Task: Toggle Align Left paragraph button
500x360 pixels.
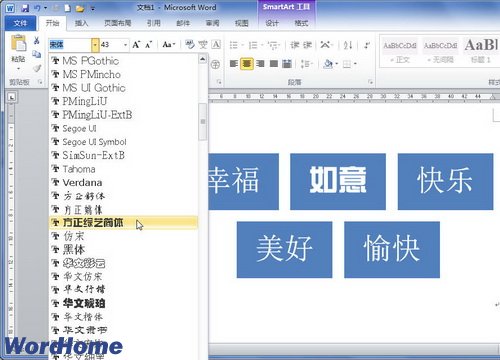Action: [234, 63]
